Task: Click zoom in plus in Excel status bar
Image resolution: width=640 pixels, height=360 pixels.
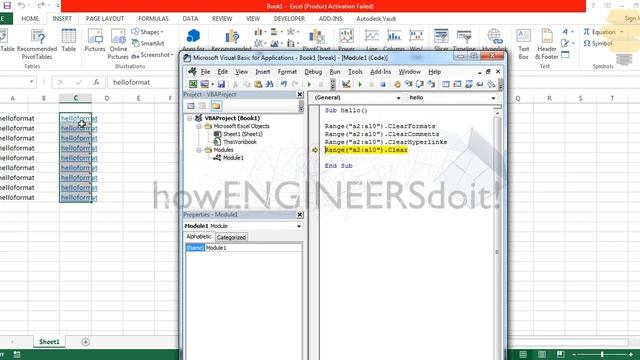Action: tap(631, 354)
